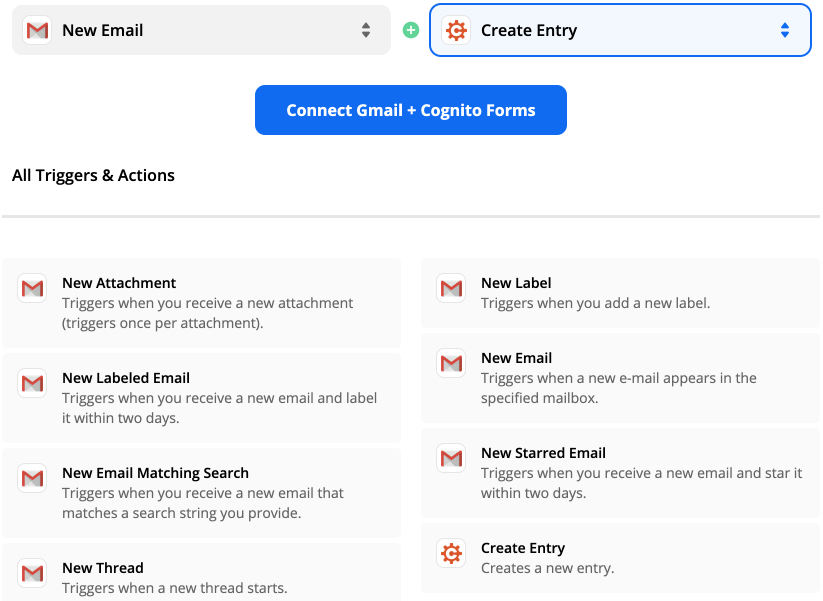Open the New Thread trigger listing
823x601 pixels.
click(x=202, y=572)
